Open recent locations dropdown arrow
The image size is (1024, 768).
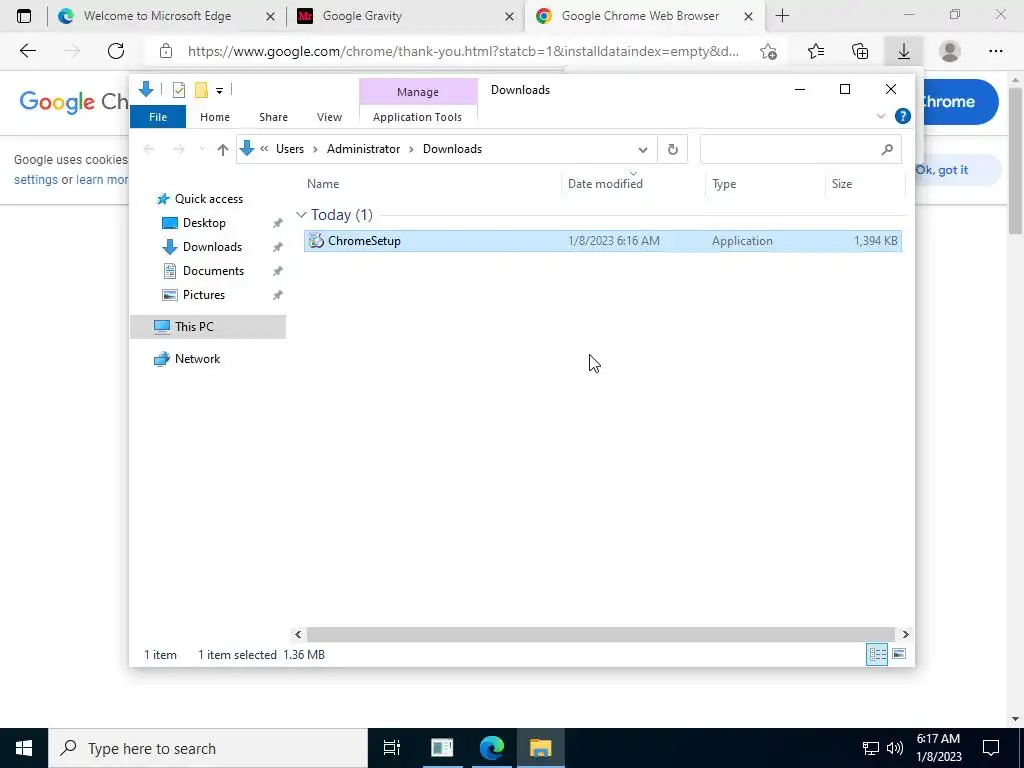tap(202, 150)
